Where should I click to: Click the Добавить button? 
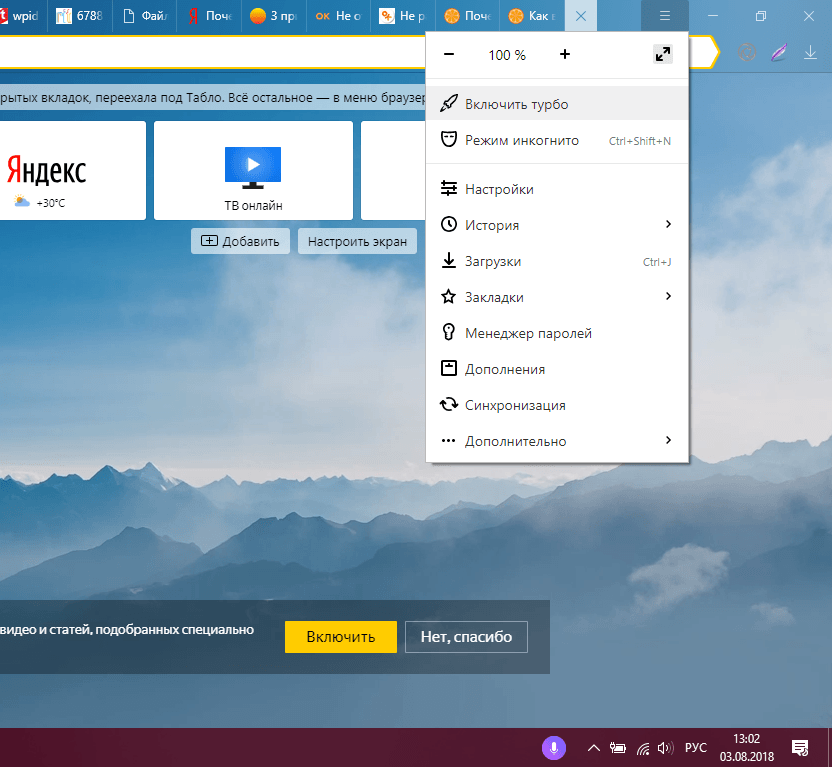[x=240, y=241]
